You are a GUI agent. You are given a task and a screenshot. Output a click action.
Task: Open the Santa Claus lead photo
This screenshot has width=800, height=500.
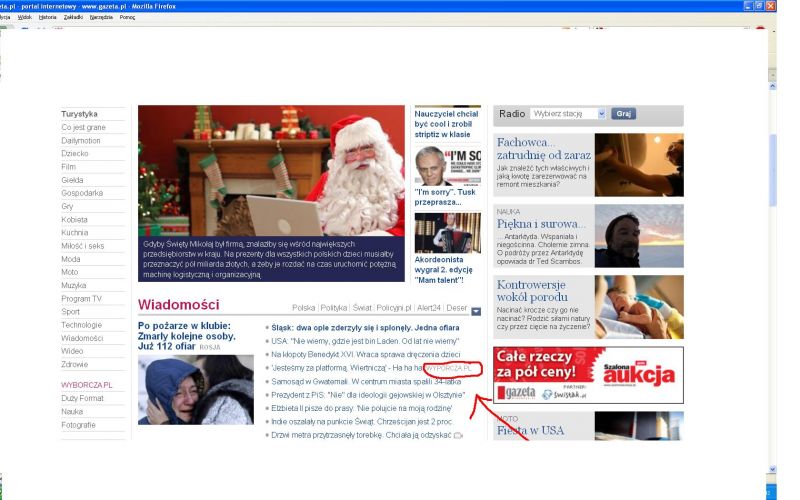click(271, 170)
